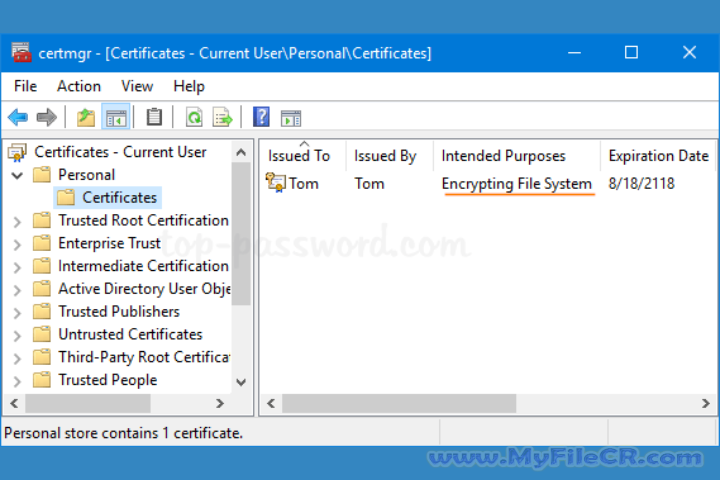Select Trusted Root Certification tree item
720x480 pixels.
pyautogui.click(x=143, y=220)
